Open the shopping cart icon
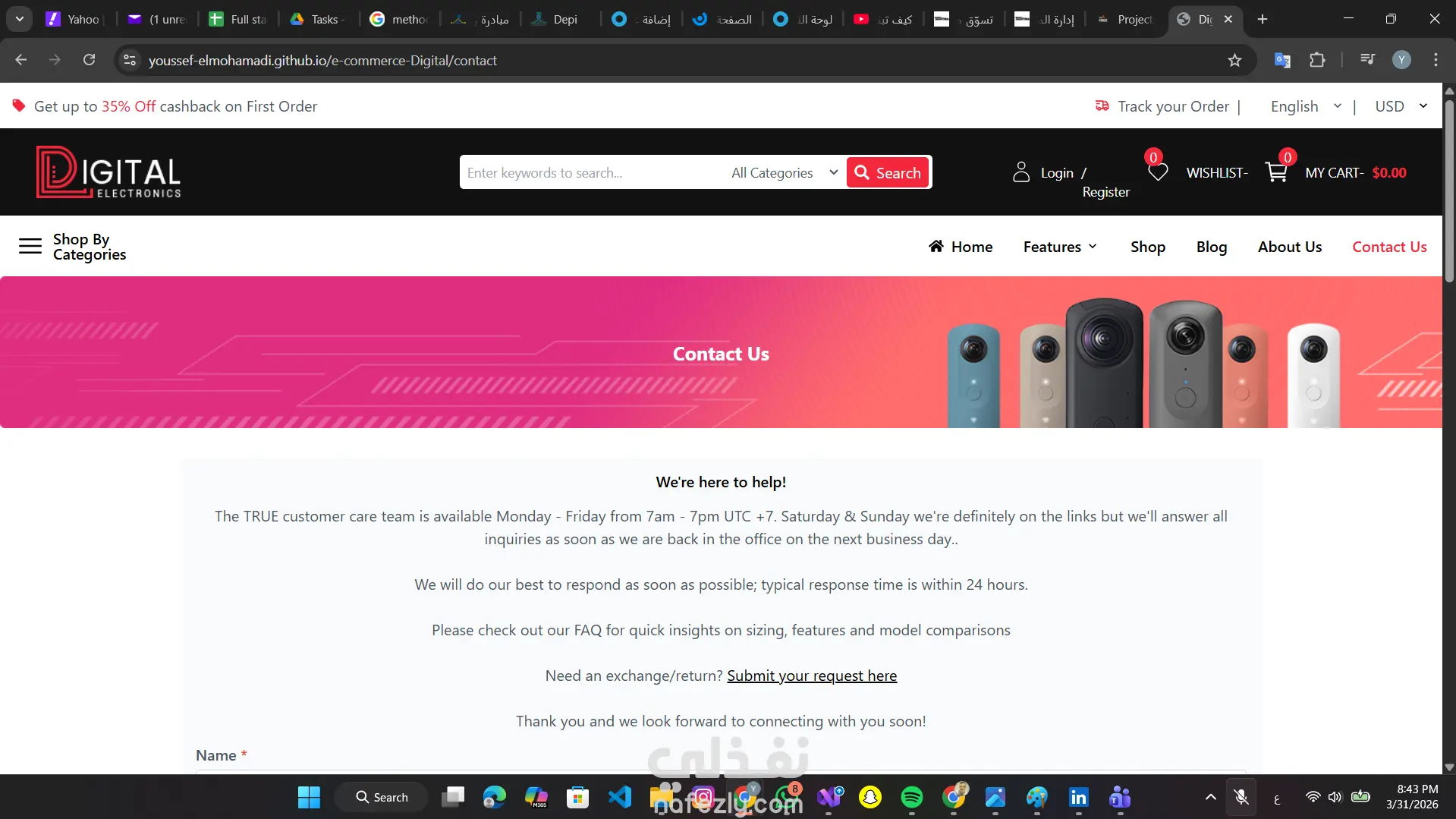 point(1276,172)
